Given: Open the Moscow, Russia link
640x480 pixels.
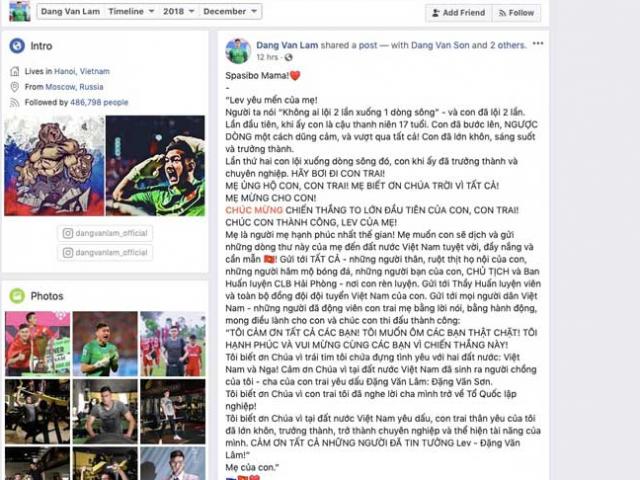Looking at the screenshot, I should click(74, 87).
